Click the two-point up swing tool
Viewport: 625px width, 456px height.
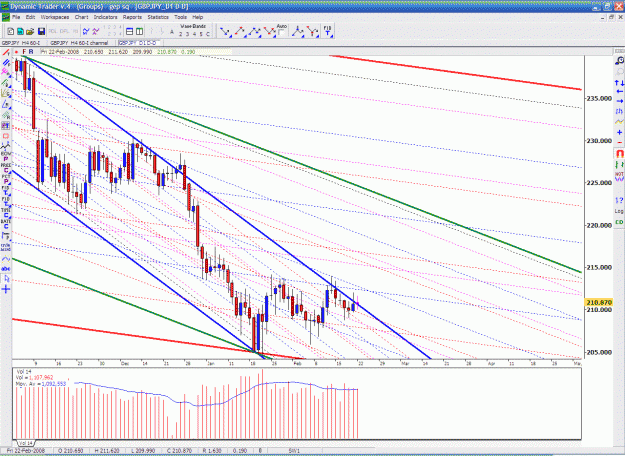(240, 31)
